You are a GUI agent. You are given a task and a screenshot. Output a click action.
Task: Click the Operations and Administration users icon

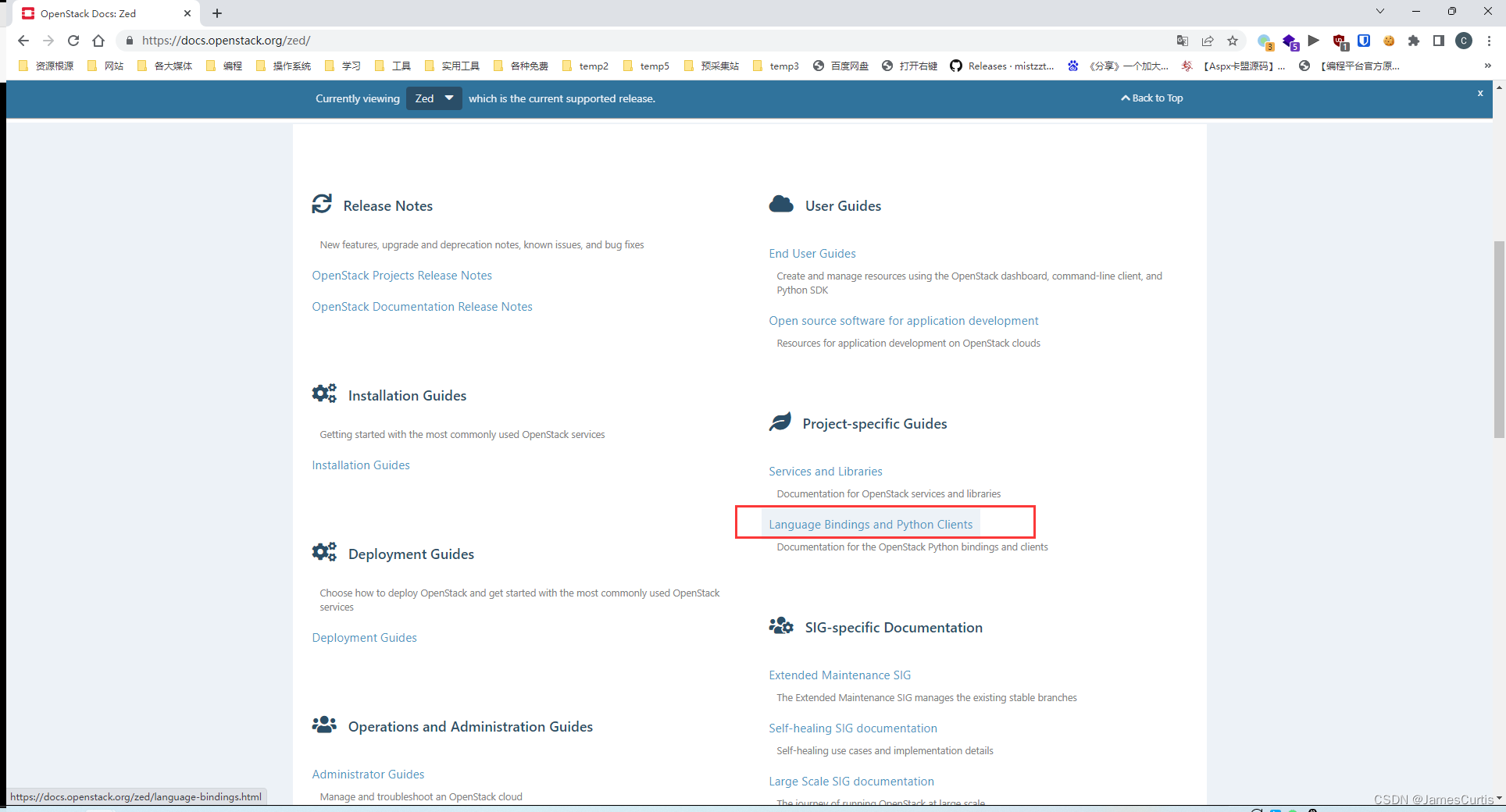[324, 725]
